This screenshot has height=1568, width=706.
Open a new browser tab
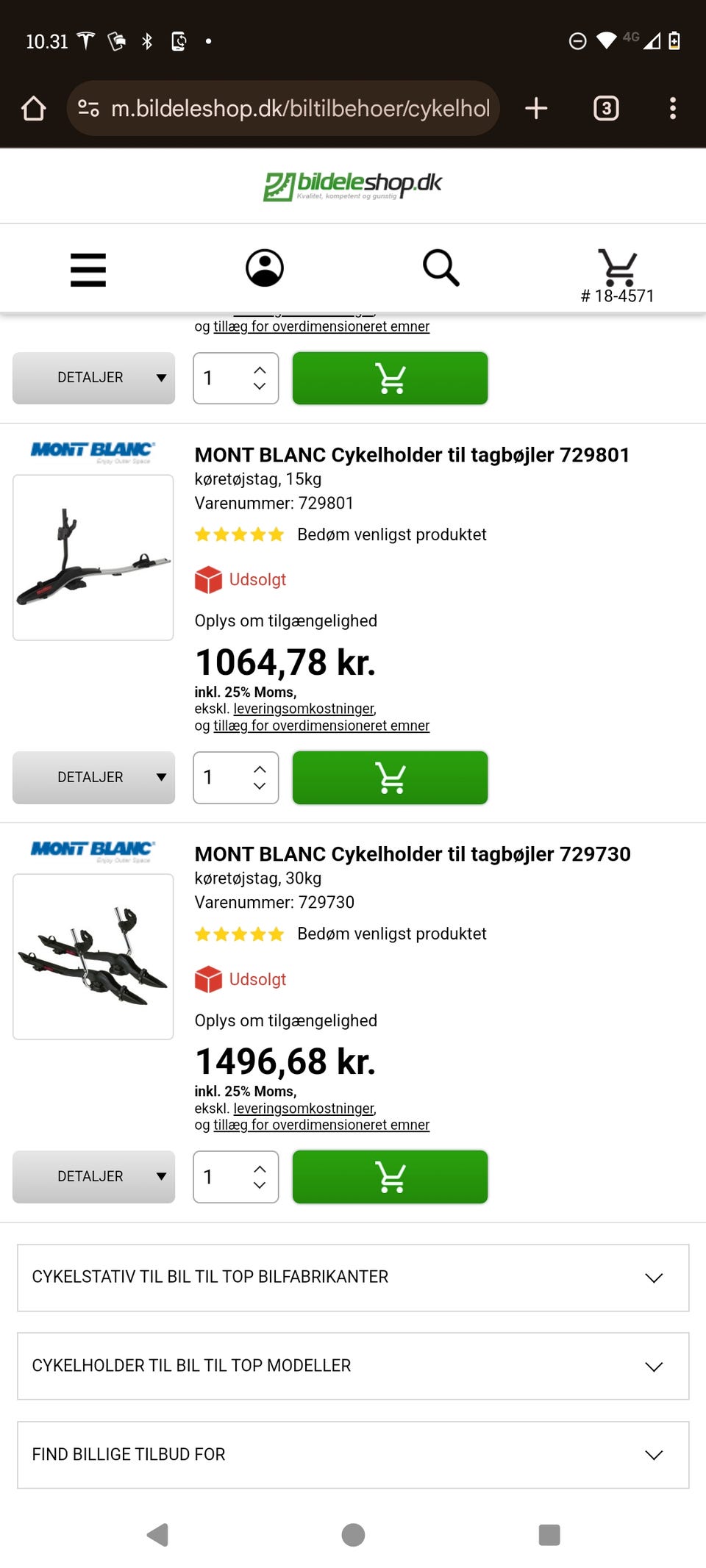click(x=536, y=109)
